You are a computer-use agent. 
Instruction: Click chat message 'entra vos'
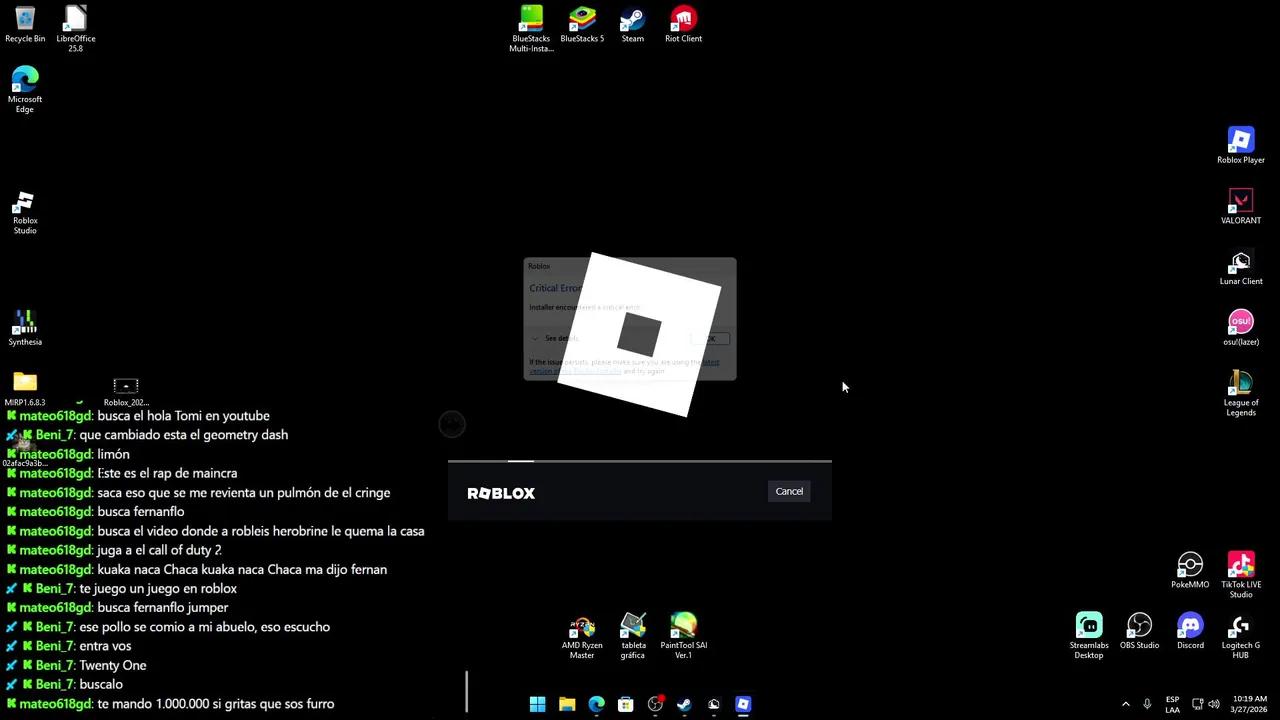(105, 646)
